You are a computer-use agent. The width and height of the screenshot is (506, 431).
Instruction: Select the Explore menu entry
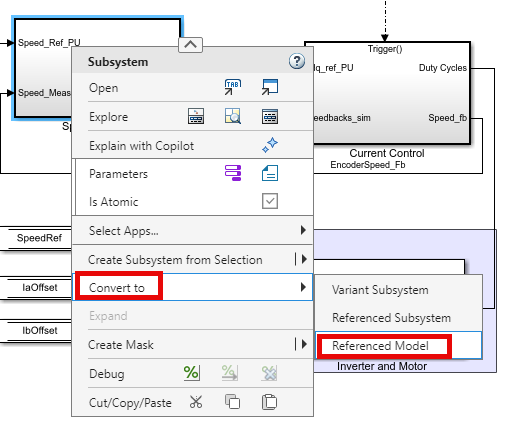[108, 117]
